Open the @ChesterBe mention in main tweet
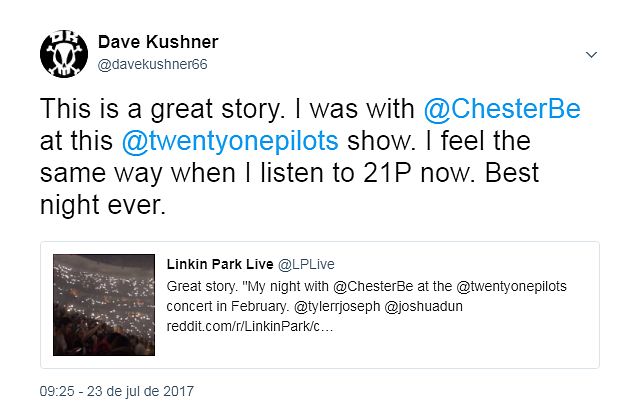Image resolution: width=640 pixels, height=413 pixels. tap(502, 109)
